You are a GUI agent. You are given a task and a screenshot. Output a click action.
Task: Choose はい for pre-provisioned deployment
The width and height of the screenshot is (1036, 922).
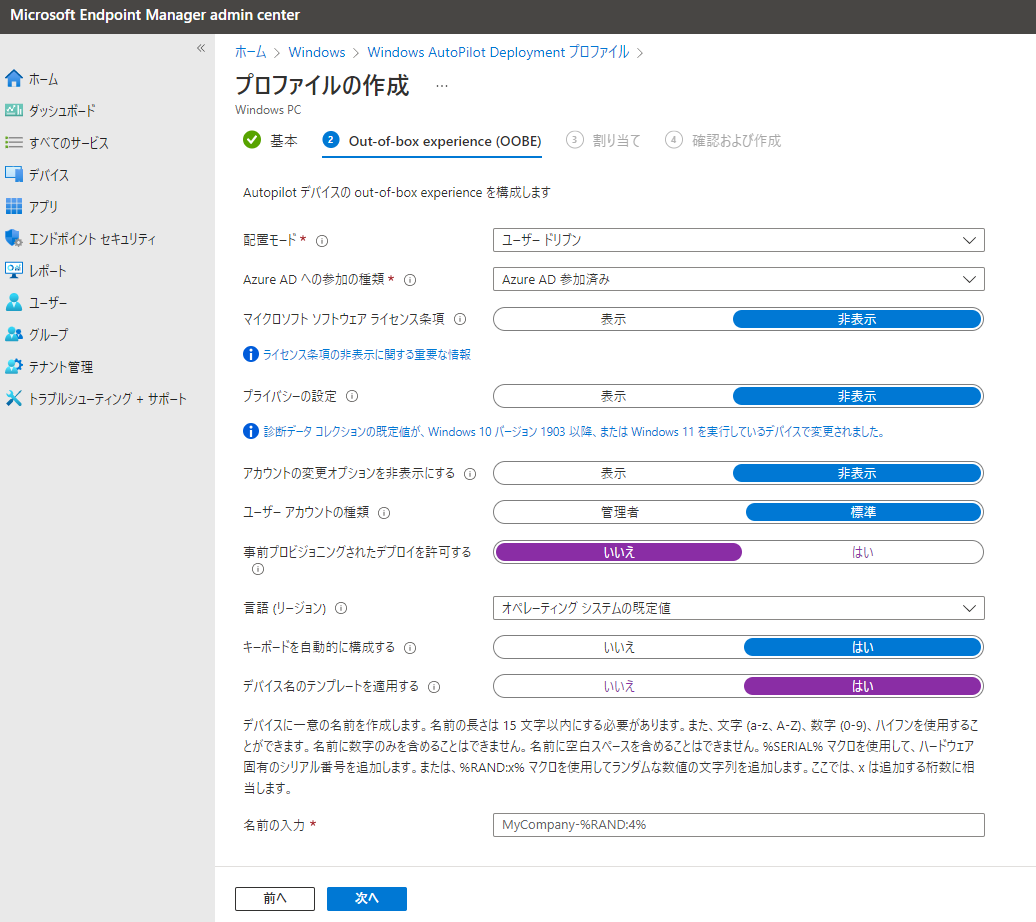(862, 552)
